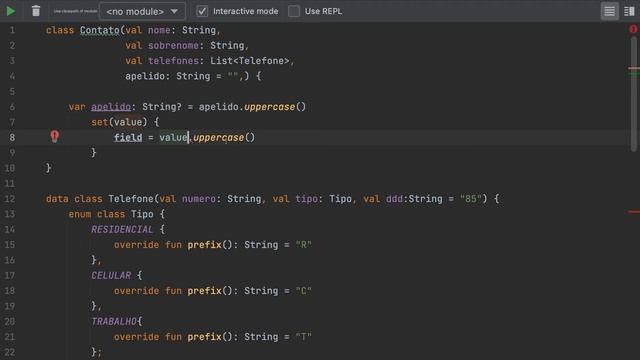Select the side-by-side output layout icon
This screenshot has height=360, width=640.
tap(629, 11)
